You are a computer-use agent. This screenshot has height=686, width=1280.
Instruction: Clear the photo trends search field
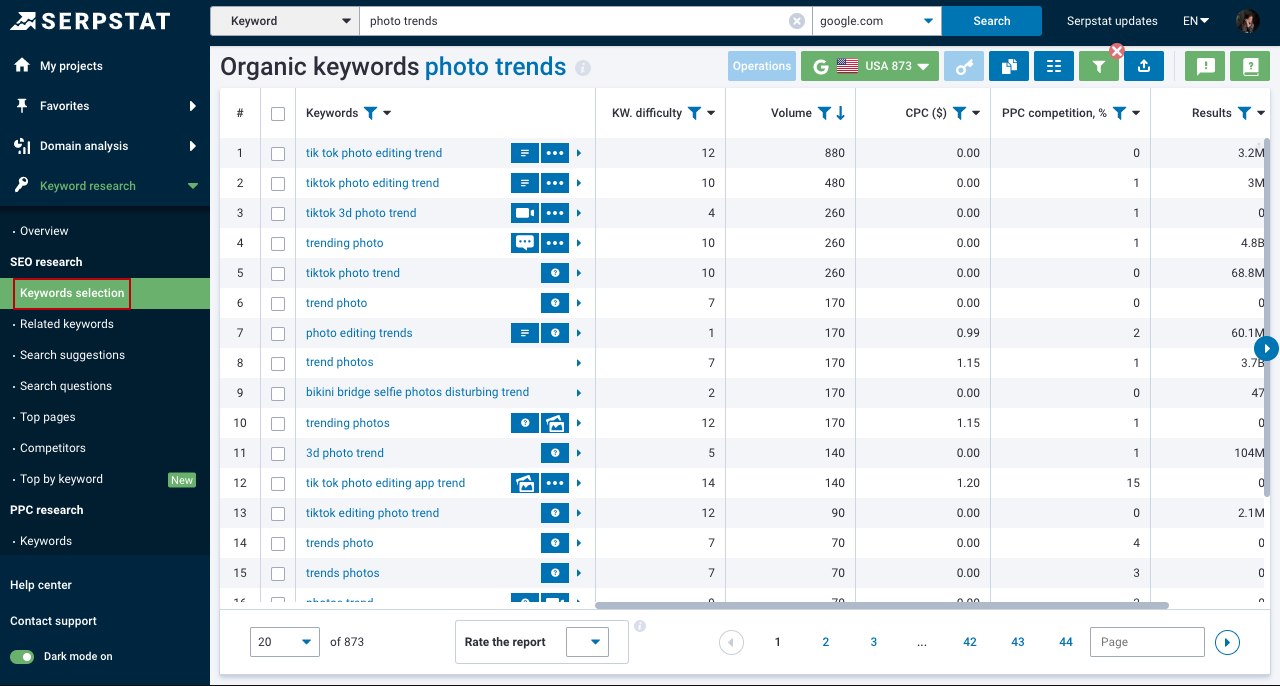point(796,21)
